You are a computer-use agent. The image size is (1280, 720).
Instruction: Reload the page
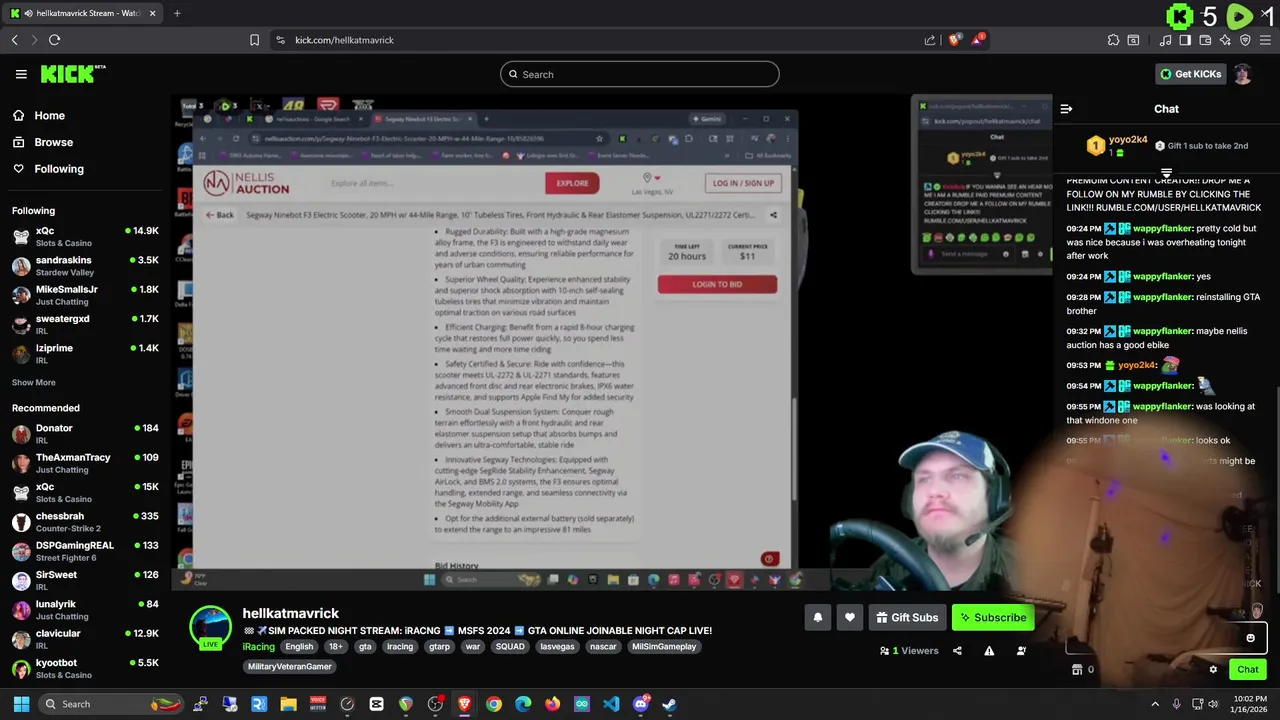click(x=54, y=40)
